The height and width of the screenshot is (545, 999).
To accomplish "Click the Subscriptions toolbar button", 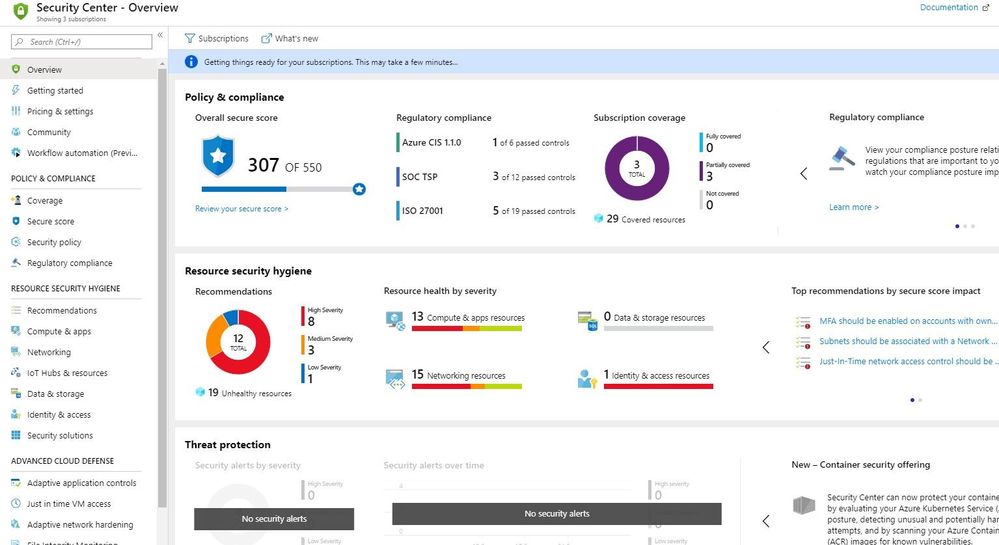I will [217, 38].
